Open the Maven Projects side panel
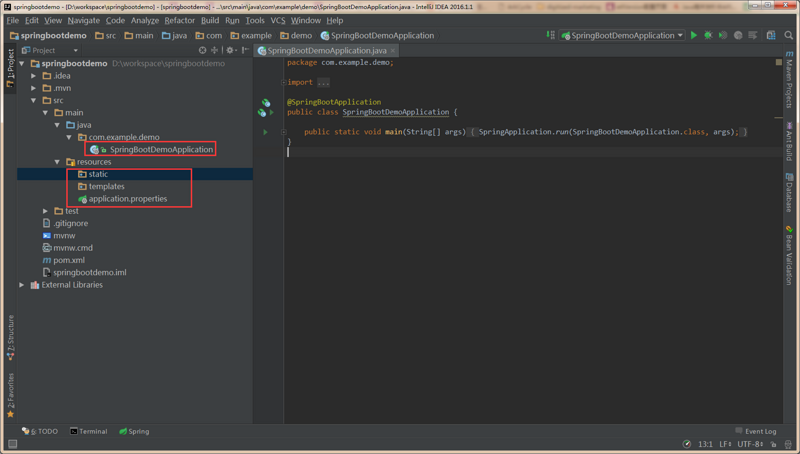 pos(789,80)
